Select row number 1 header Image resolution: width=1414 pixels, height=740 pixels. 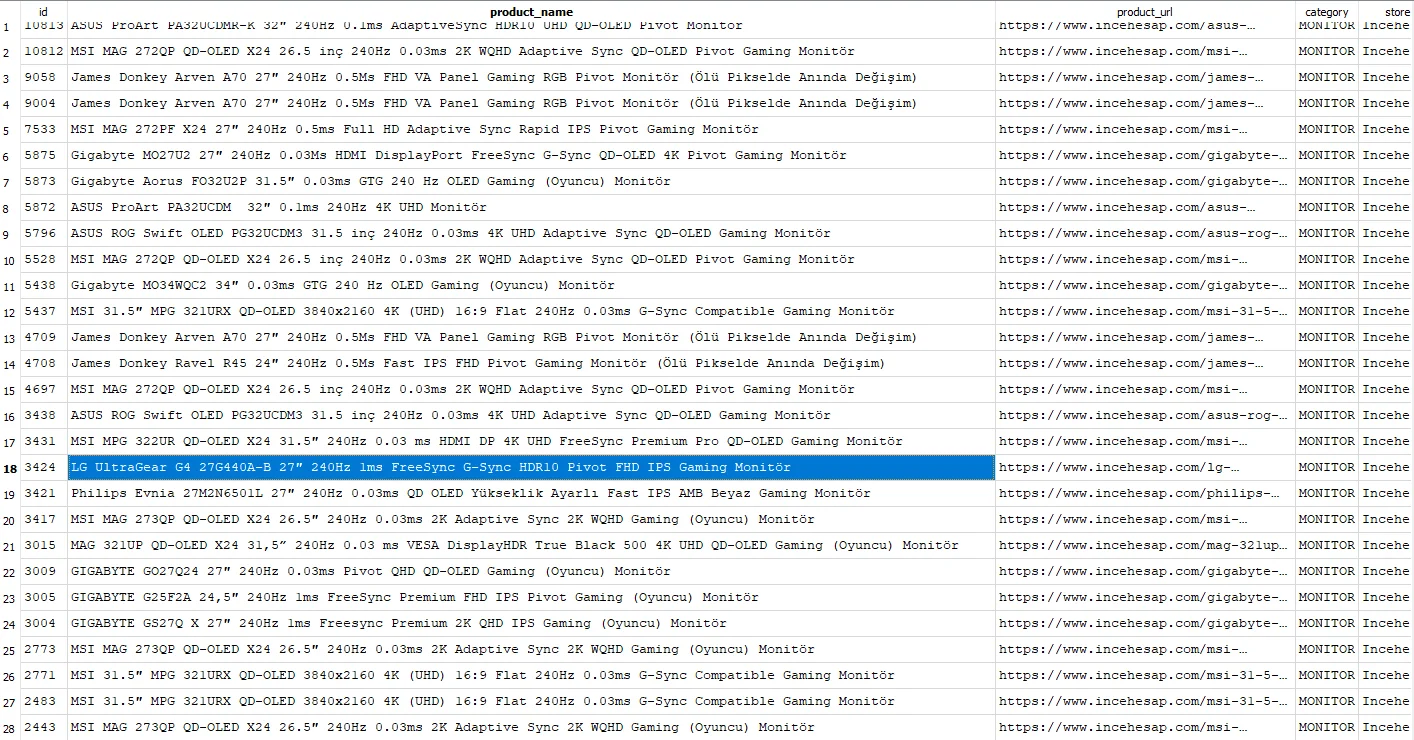[x=9, y=25]
